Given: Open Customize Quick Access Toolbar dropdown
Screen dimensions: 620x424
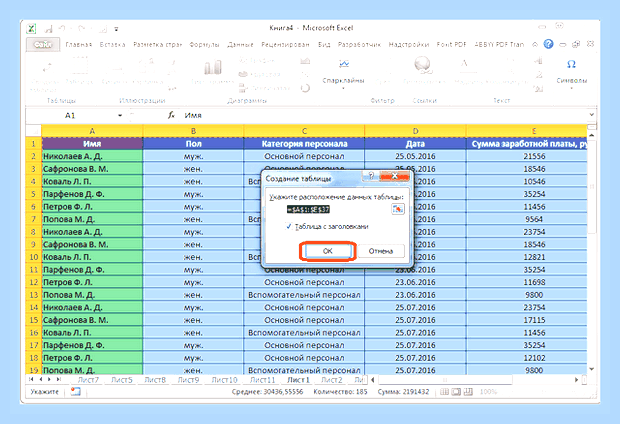Looking at the screenshot, I should point(116,29).
